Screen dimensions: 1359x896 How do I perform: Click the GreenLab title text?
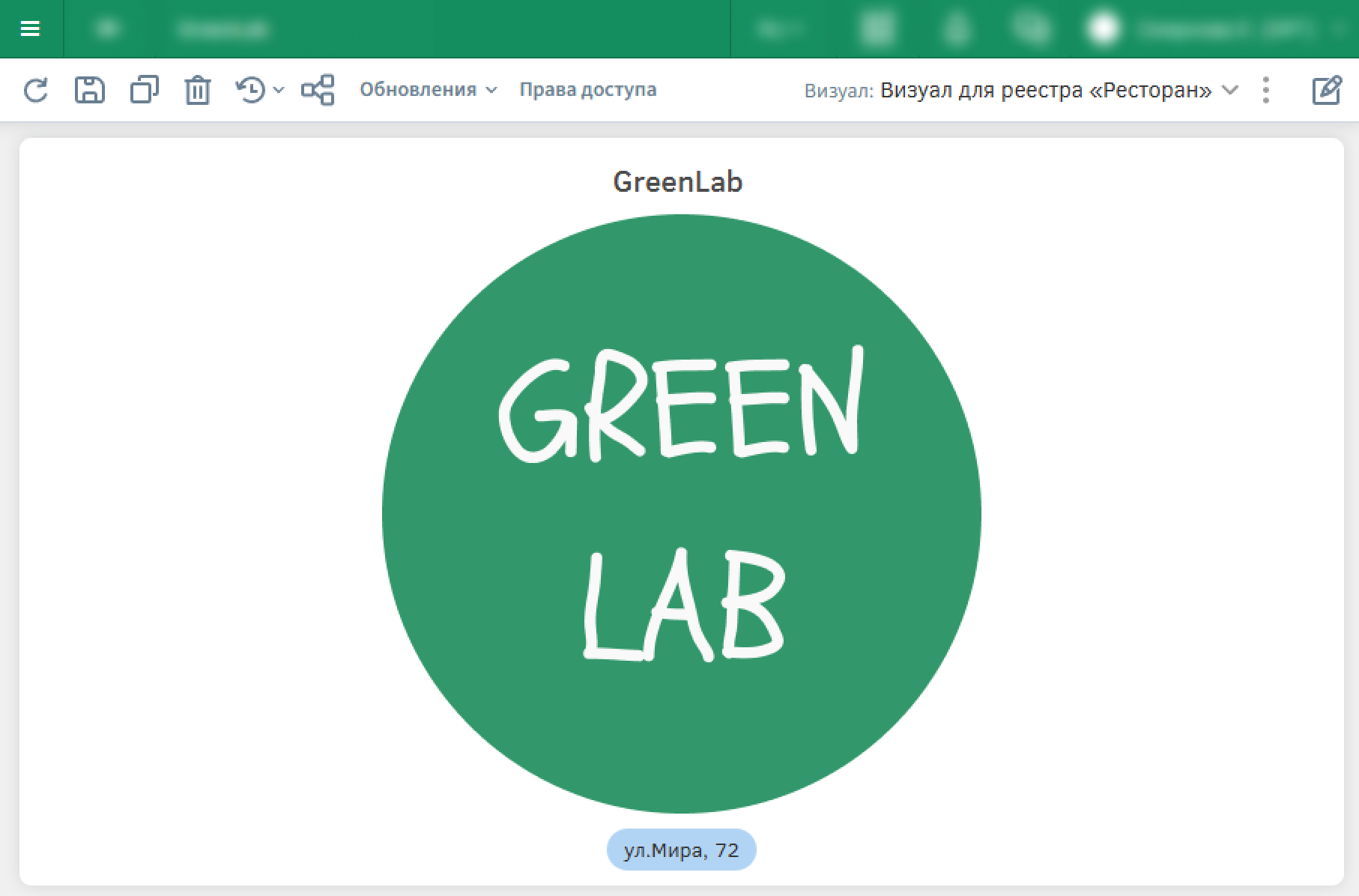677,182
